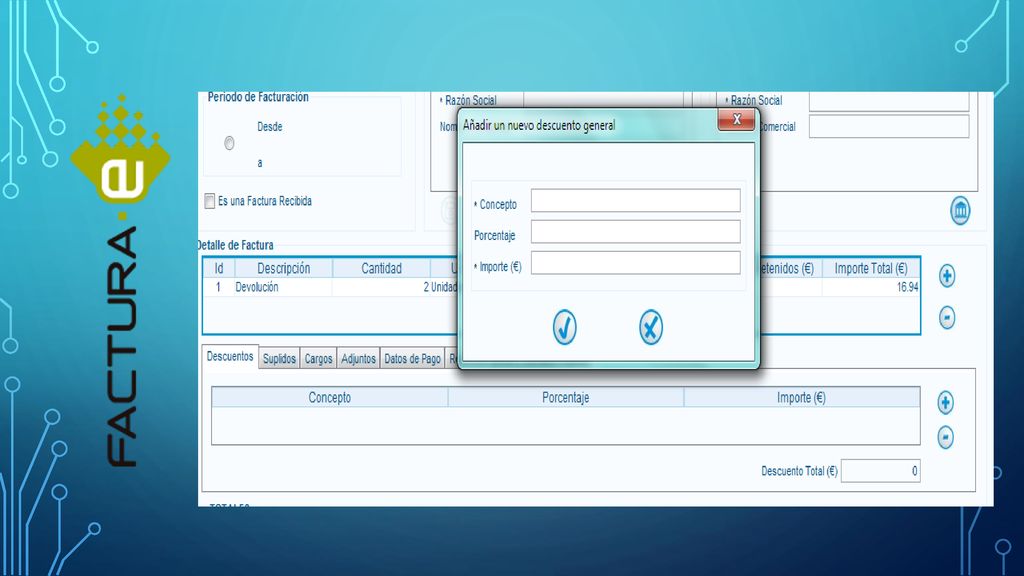Click the Descuento Total (€) field
This screenshot has width=1024, height=576.
880,471
